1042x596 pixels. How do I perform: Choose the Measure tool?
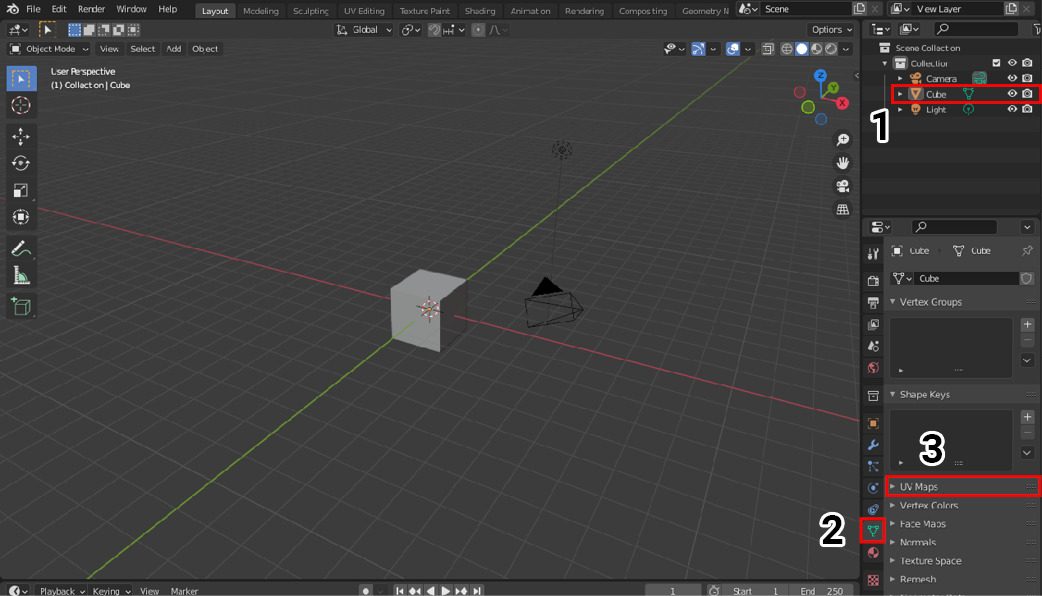click(21, 275)
